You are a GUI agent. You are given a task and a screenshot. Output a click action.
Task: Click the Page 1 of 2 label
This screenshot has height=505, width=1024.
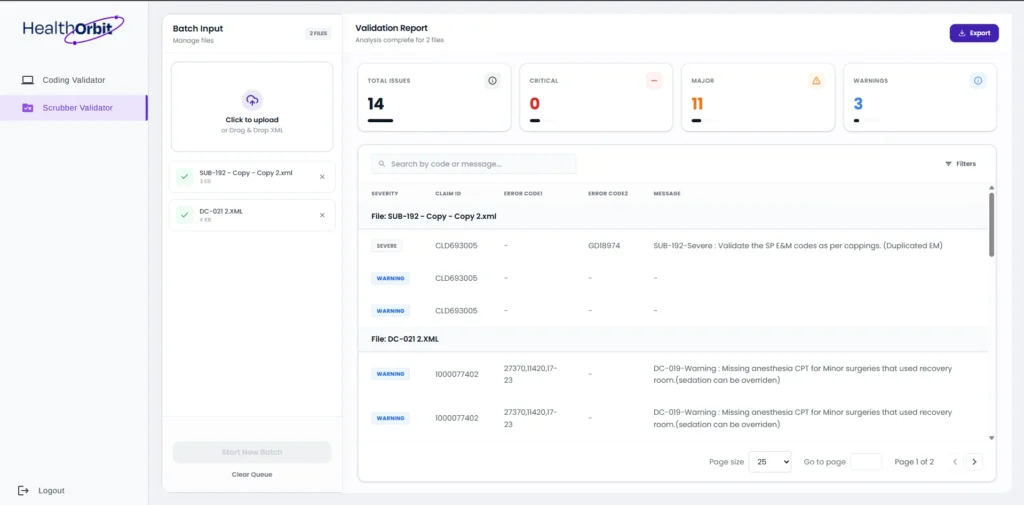tap(914, 462)
